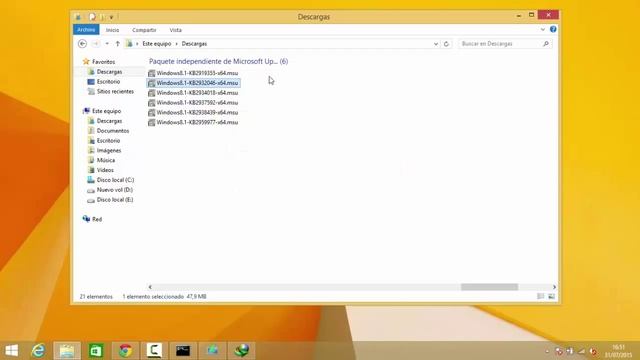Open the recent locations dropdown arrow
Screen dimensions: 640x360
(107, 44)
